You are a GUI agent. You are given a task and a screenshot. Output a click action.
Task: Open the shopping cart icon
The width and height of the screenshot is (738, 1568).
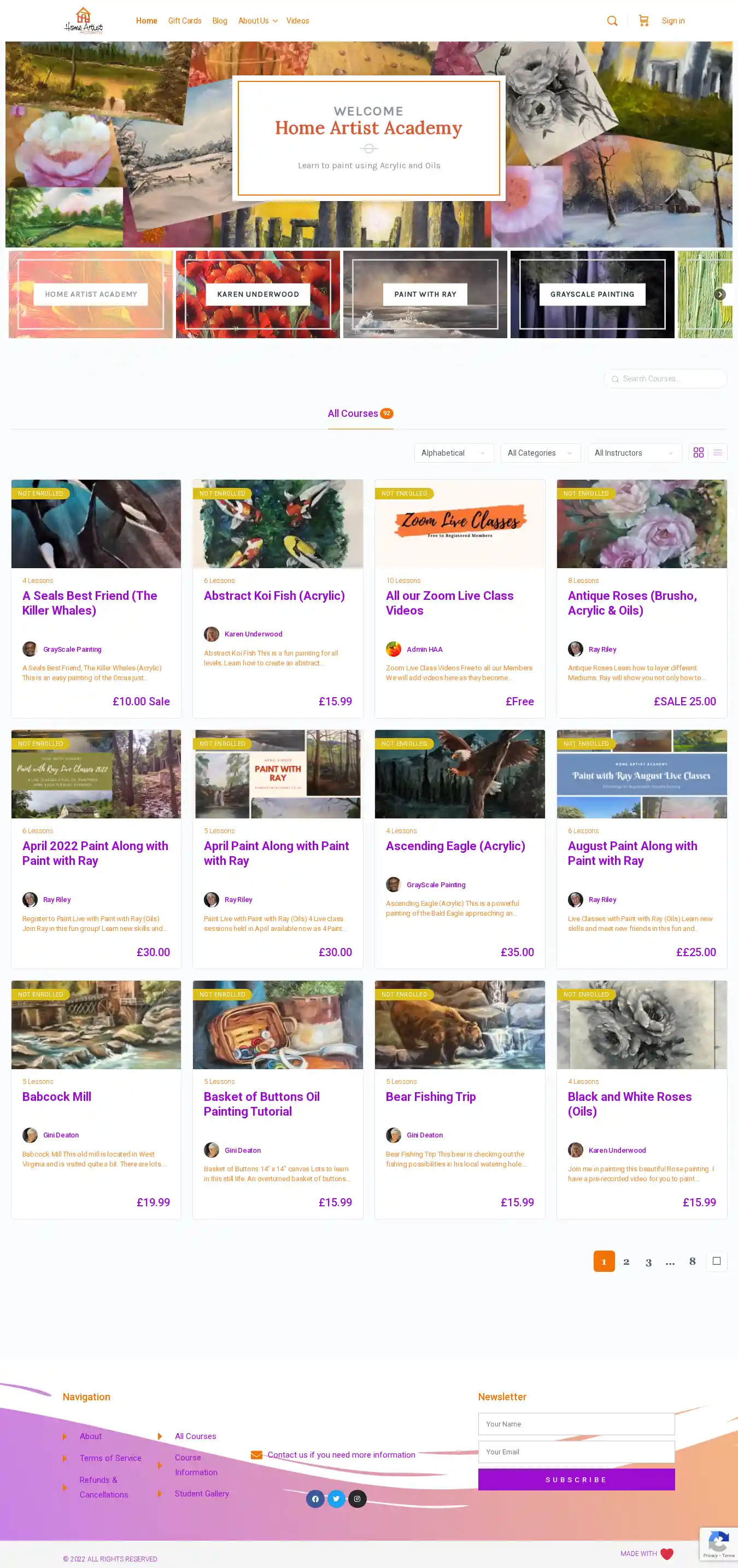coord(643,21)
